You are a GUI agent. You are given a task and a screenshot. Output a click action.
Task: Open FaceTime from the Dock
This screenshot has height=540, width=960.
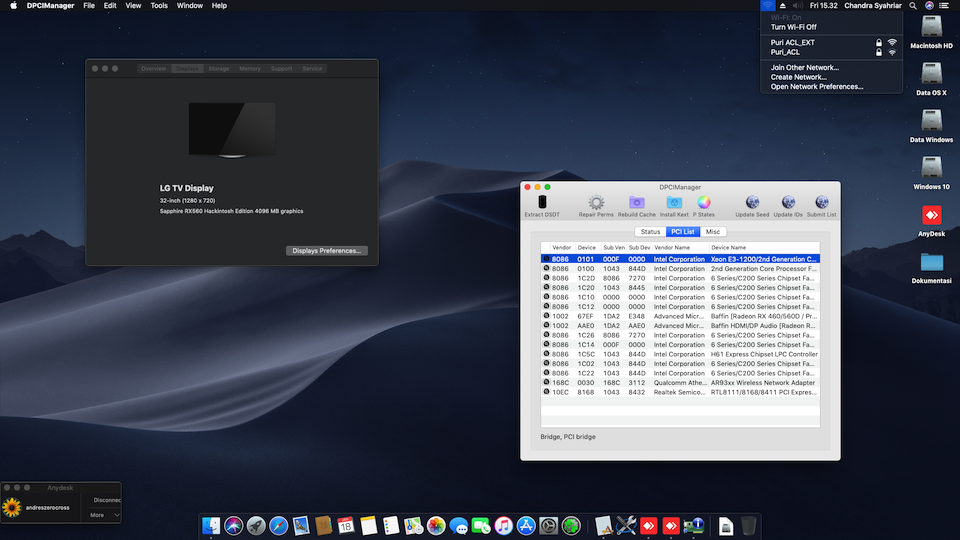pos(481,526)
